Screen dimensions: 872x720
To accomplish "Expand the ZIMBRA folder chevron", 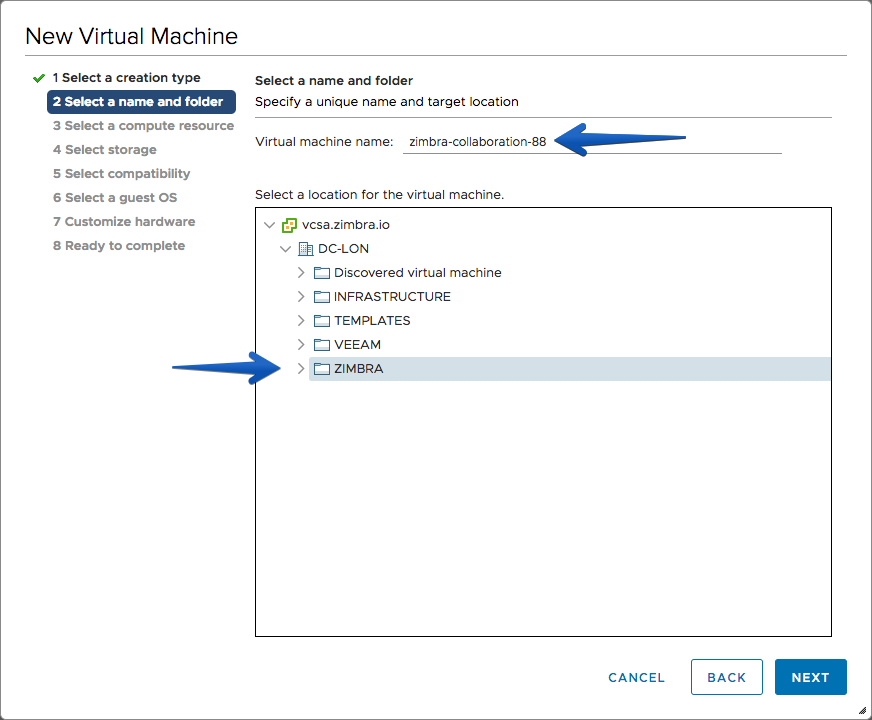I will pos(301,369).
